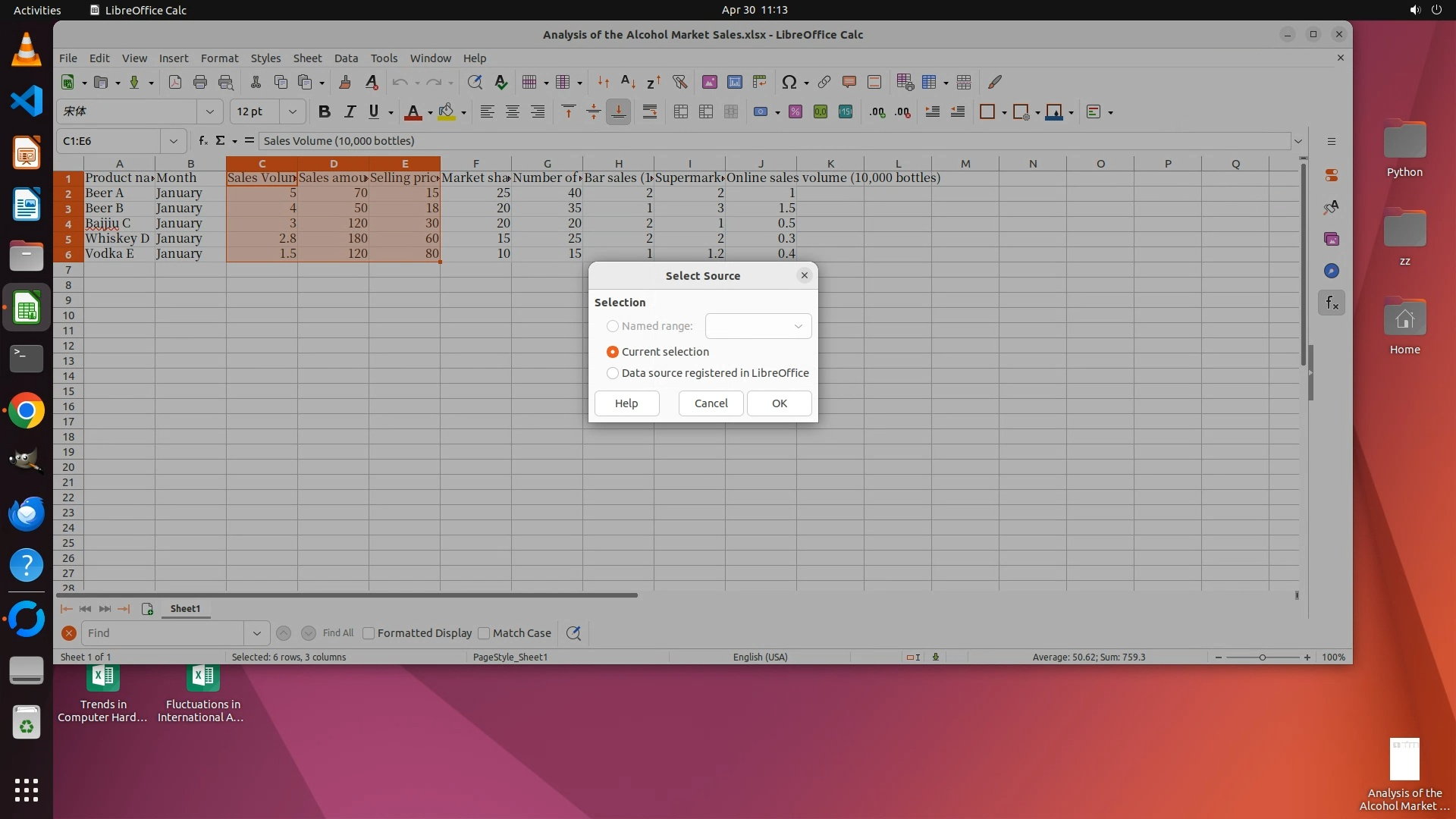1456x819 pixels.
Task: Open the font size dropdown
Action: (x=292, y=111)
